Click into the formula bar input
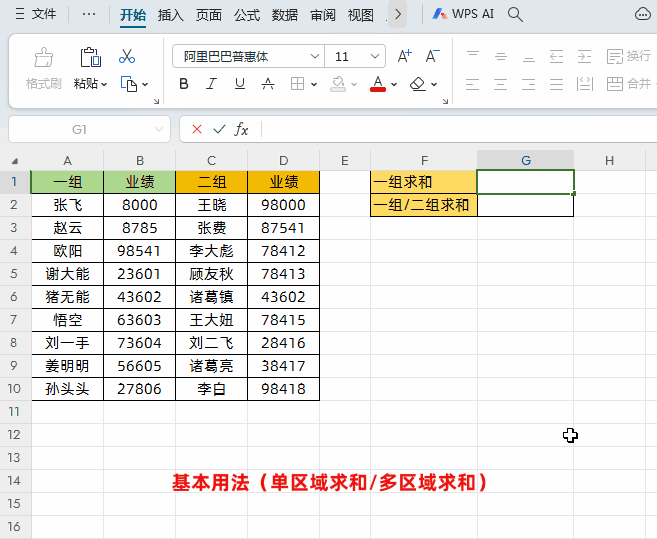 [459, 129]
